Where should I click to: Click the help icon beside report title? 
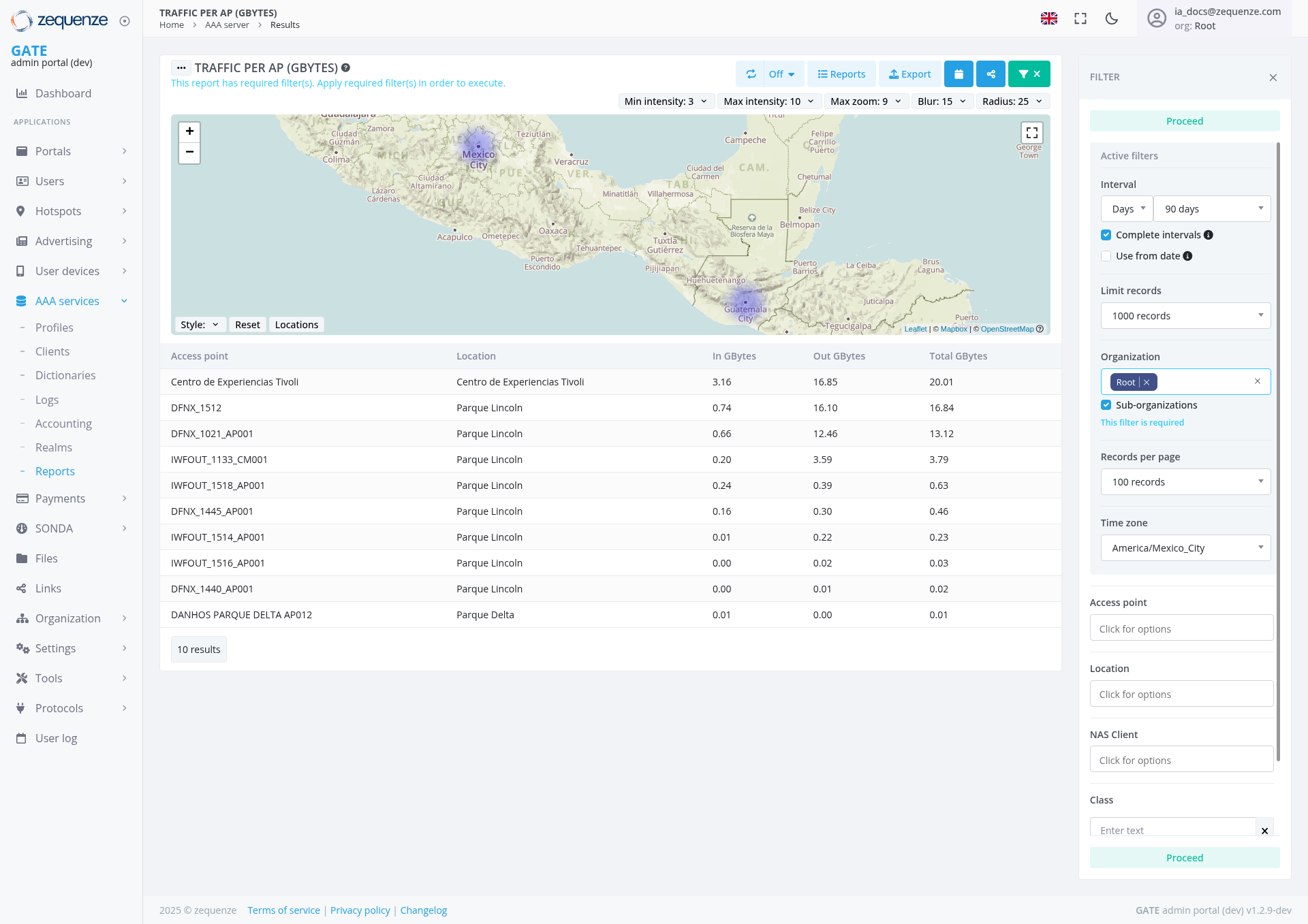[345, 67]
